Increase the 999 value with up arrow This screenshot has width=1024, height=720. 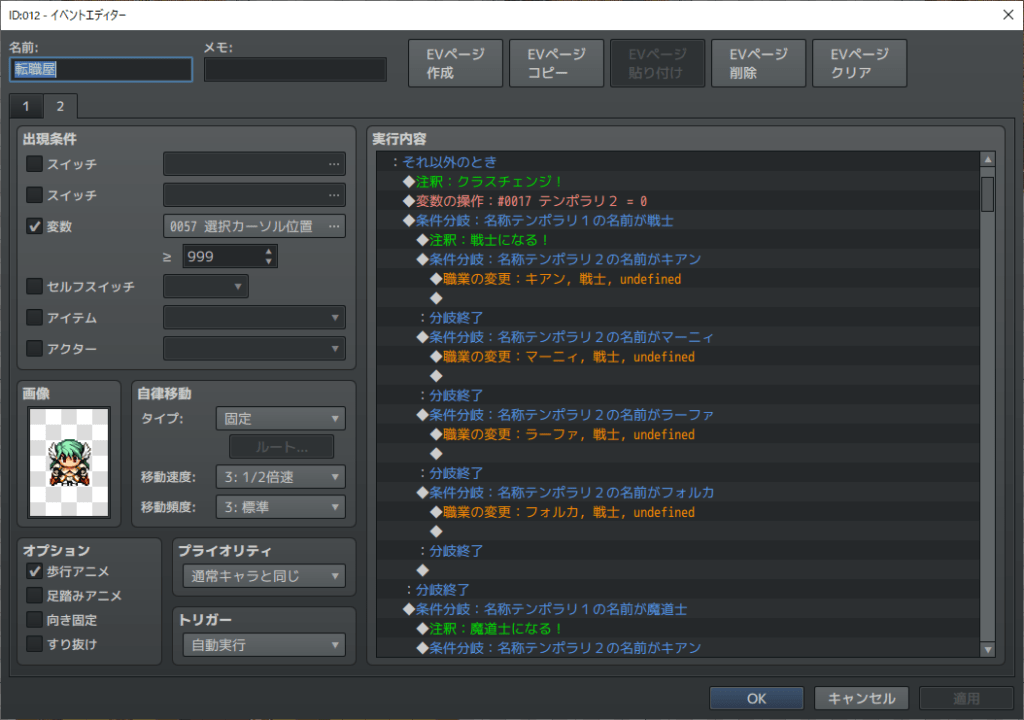pyautogui.click(x=268, y=251)
